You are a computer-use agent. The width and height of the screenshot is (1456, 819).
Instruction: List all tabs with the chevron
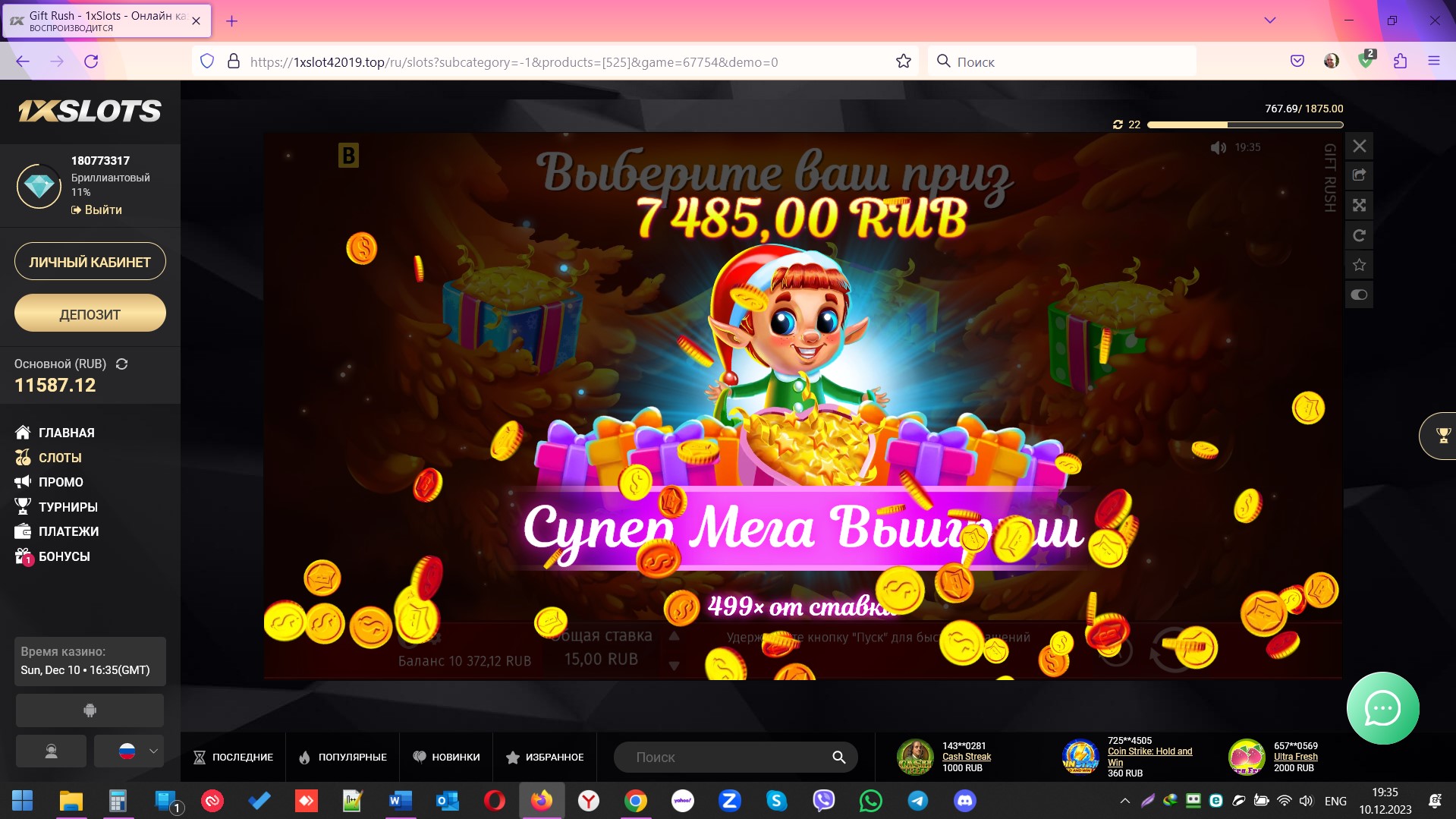pos(1269,20)
